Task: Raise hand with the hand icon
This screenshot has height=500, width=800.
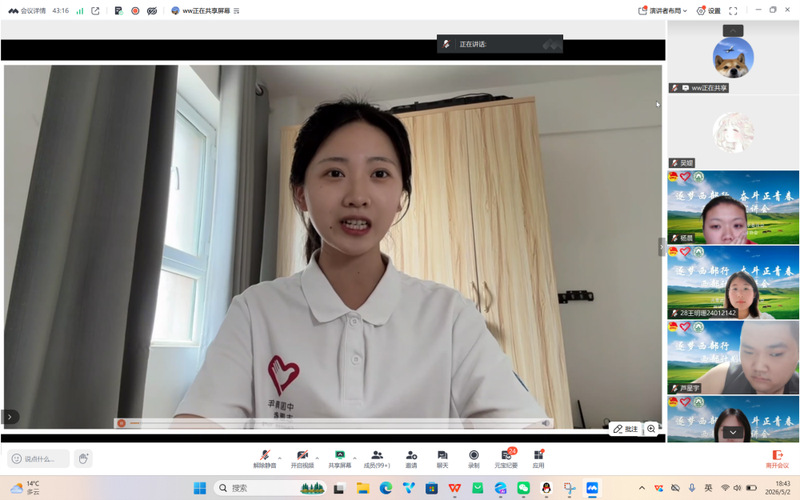Action: (83, 459)
